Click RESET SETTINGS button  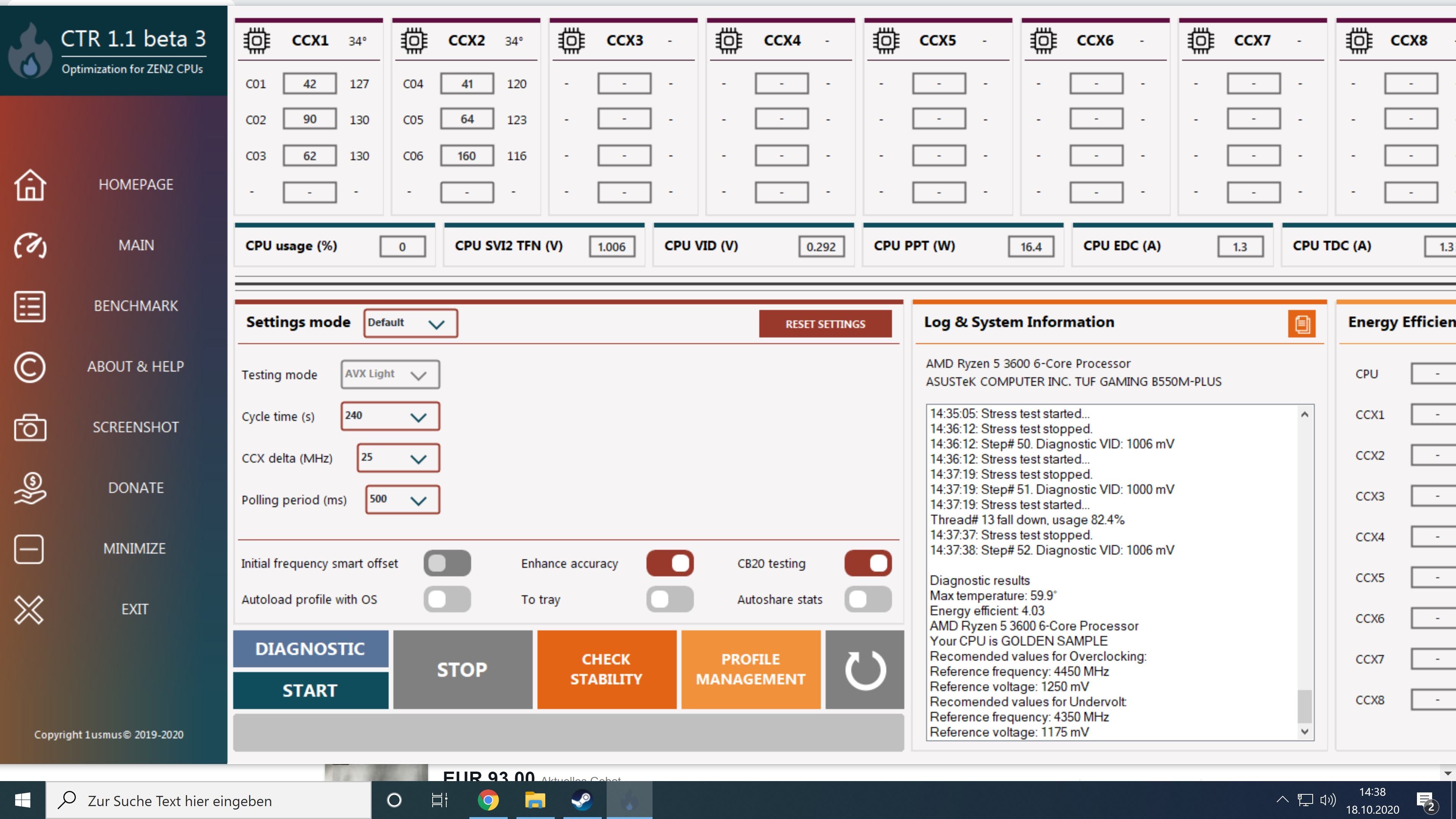825,324
